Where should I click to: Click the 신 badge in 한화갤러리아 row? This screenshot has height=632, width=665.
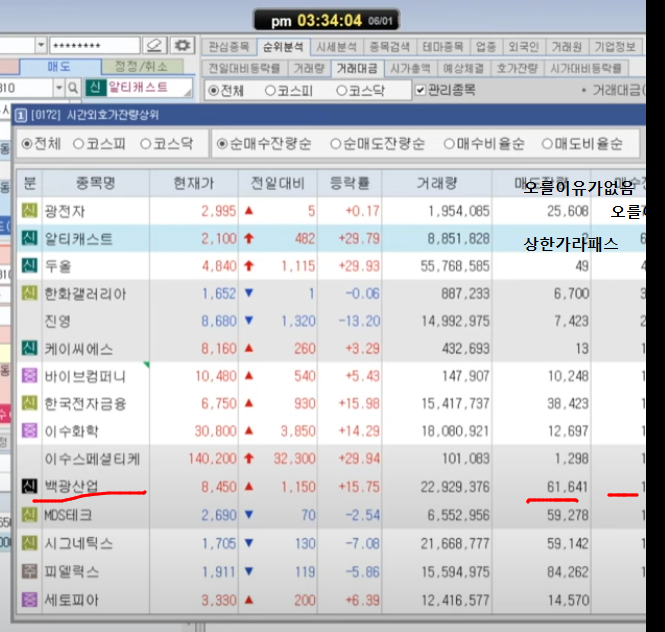[x=29, y=293]
